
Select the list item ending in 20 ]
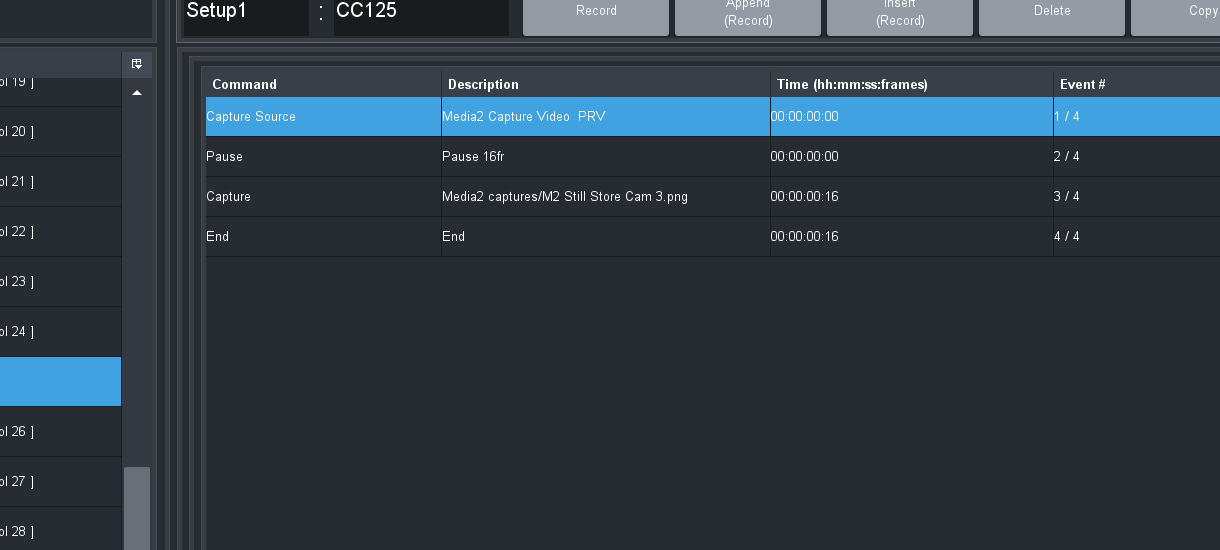pyautogui.click(x=60, y=131)
